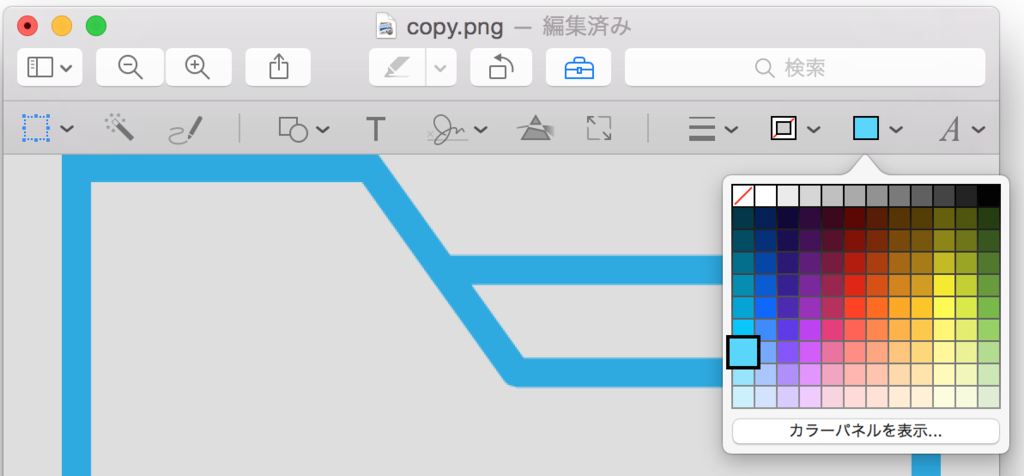The height and width of the screenshot is (476, 1024).
Task: Choose the no-color swatch with red slash
Action: (x=743, y=195)
